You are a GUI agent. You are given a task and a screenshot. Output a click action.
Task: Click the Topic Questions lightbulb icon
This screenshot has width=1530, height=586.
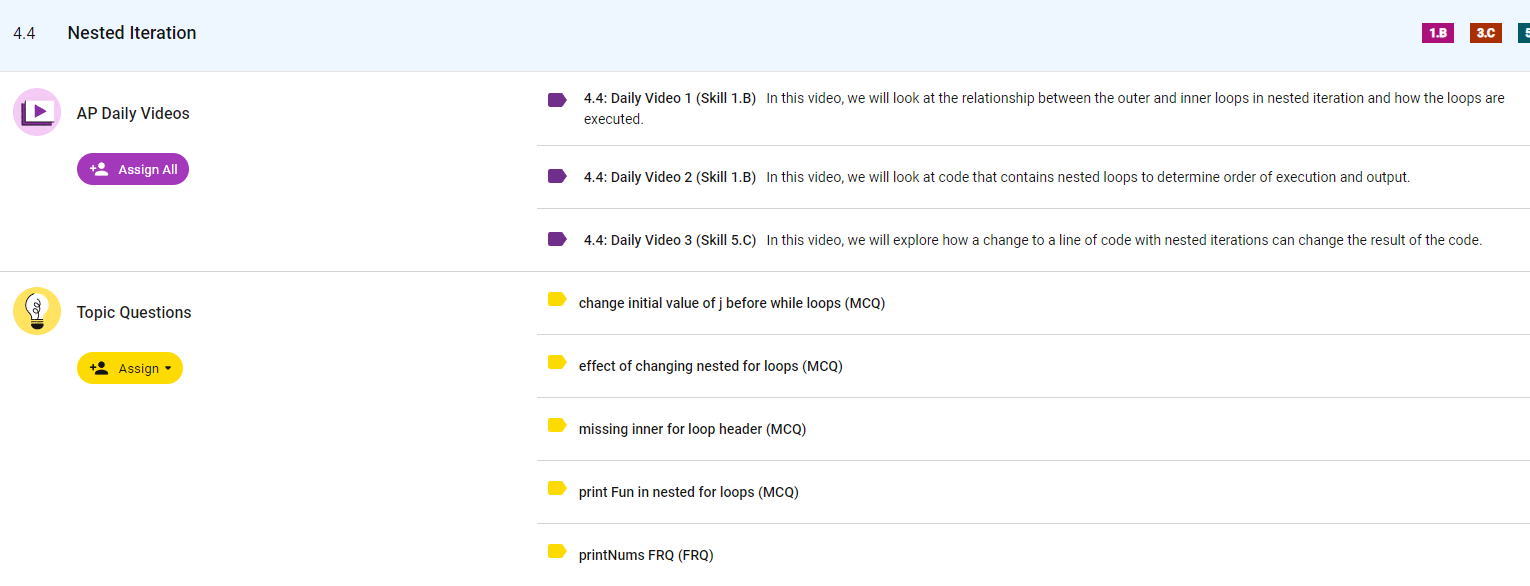(37, 311)
